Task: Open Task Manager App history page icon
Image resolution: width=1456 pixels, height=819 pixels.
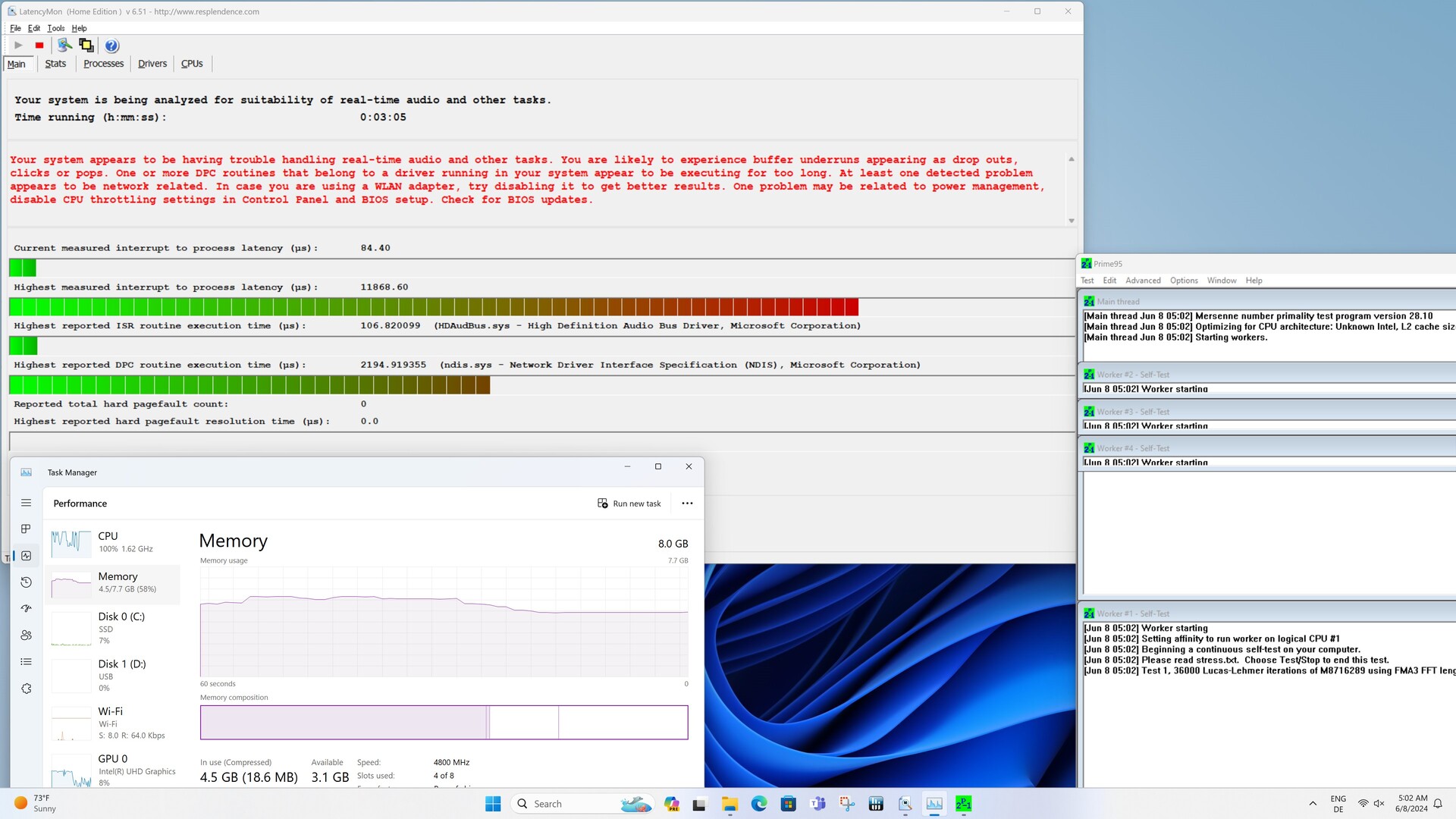Action: 26,582
